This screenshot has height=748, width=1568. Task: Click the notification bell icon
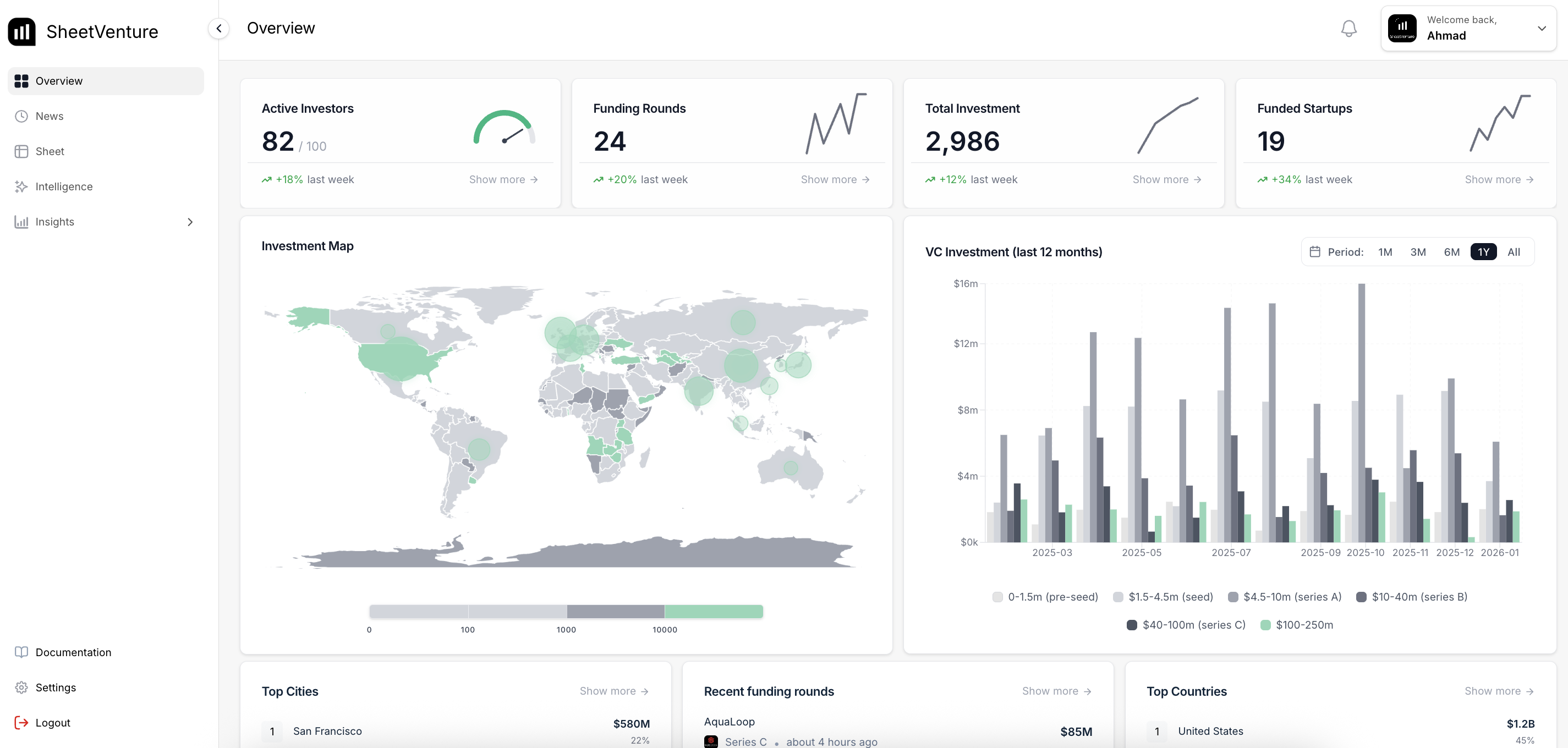1348,29
